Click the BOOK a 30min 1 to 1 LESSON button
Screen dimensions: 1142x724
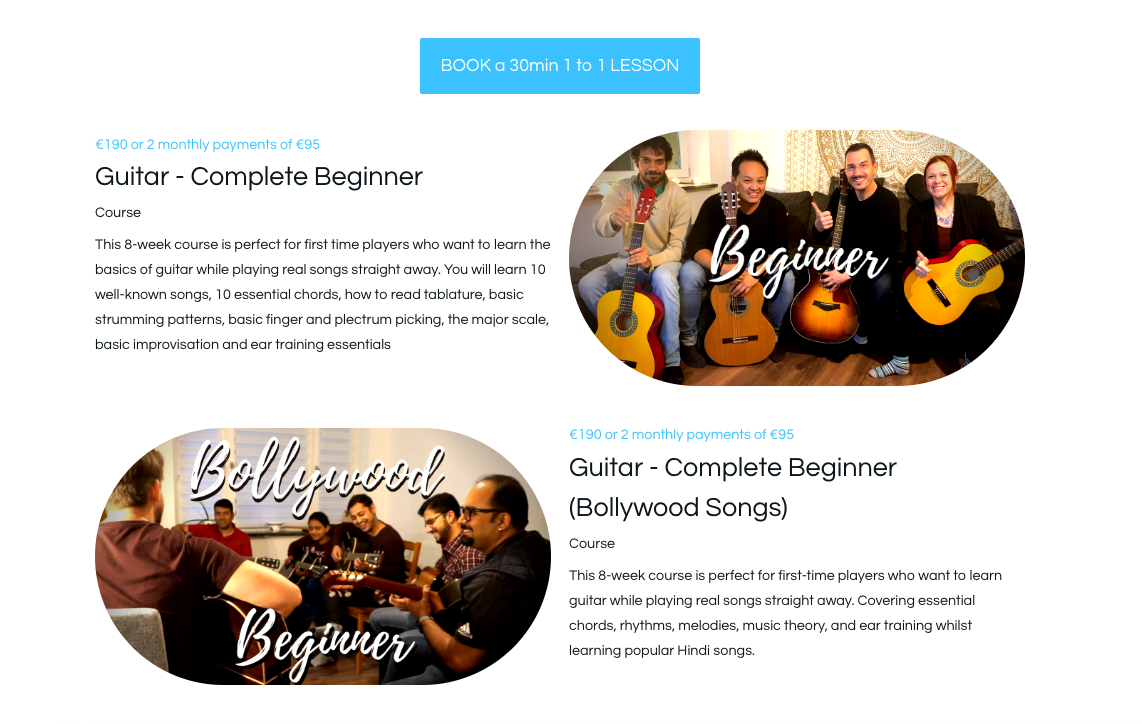(559, 66)
